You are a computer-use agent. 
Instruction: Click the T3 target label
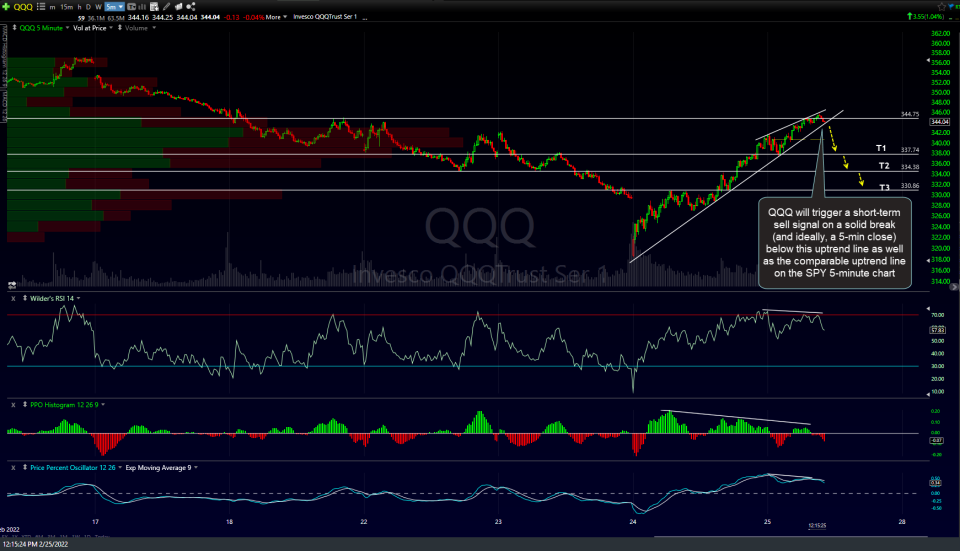[x=885, y=187]
